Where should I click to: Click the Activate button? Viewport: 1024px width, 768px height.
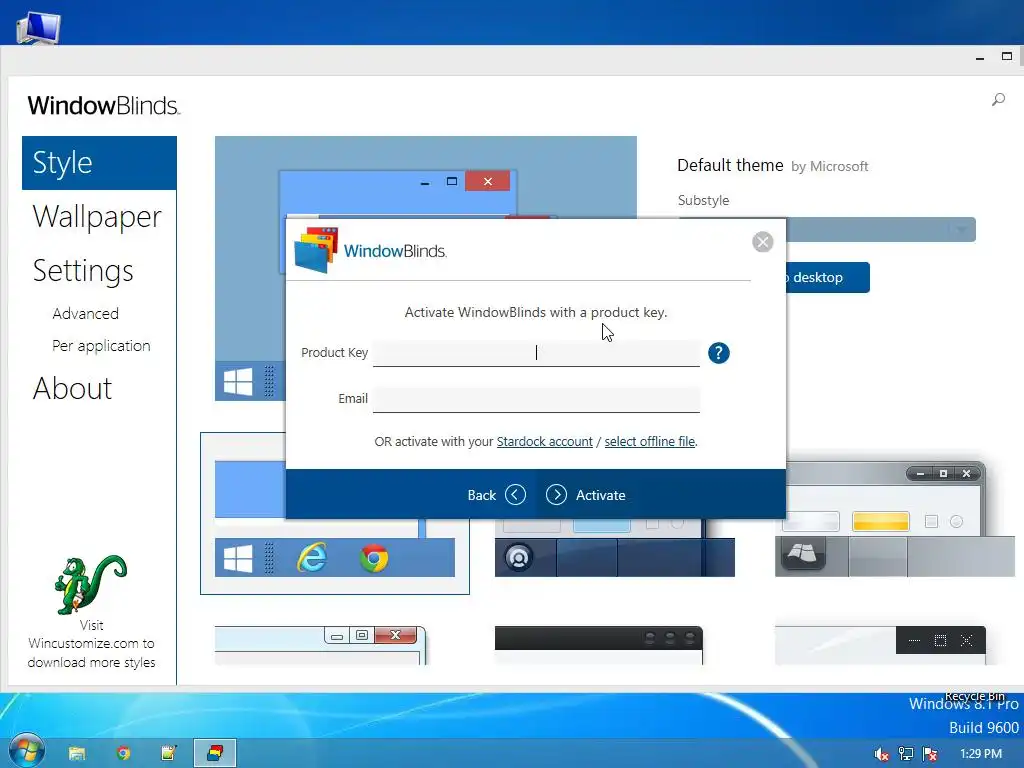[x=586, y=495]
